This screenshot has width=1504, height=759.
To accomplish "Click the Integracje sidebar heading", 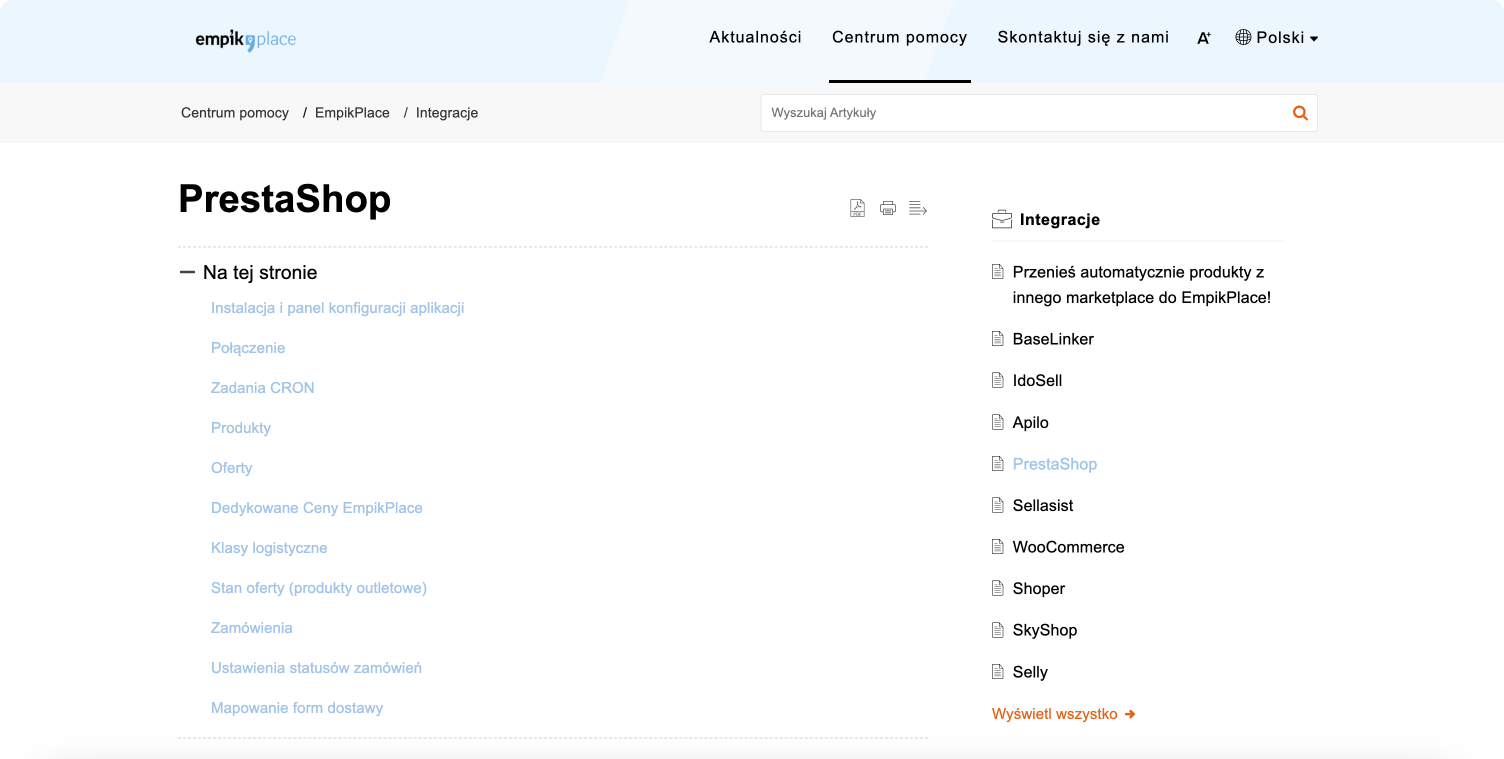I will [x=1060, y=219].
